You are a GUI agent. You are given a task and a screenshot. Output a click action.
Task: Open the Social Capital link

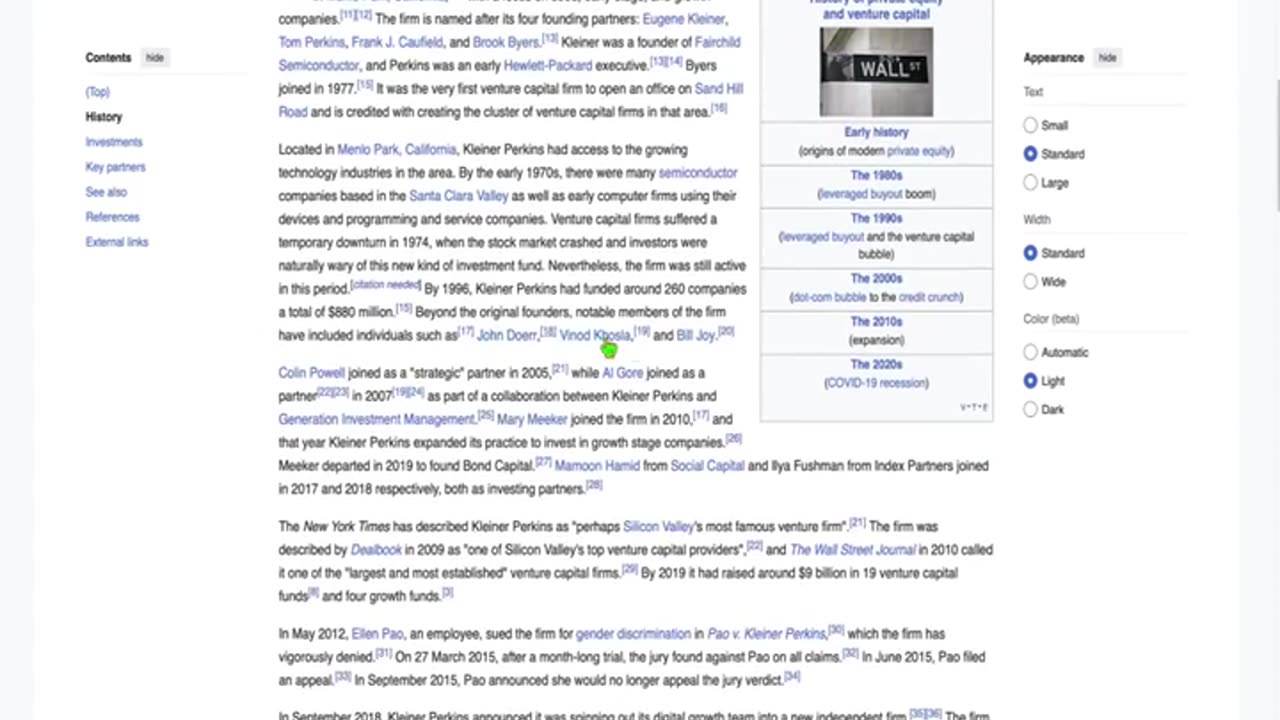click(707, 466)
